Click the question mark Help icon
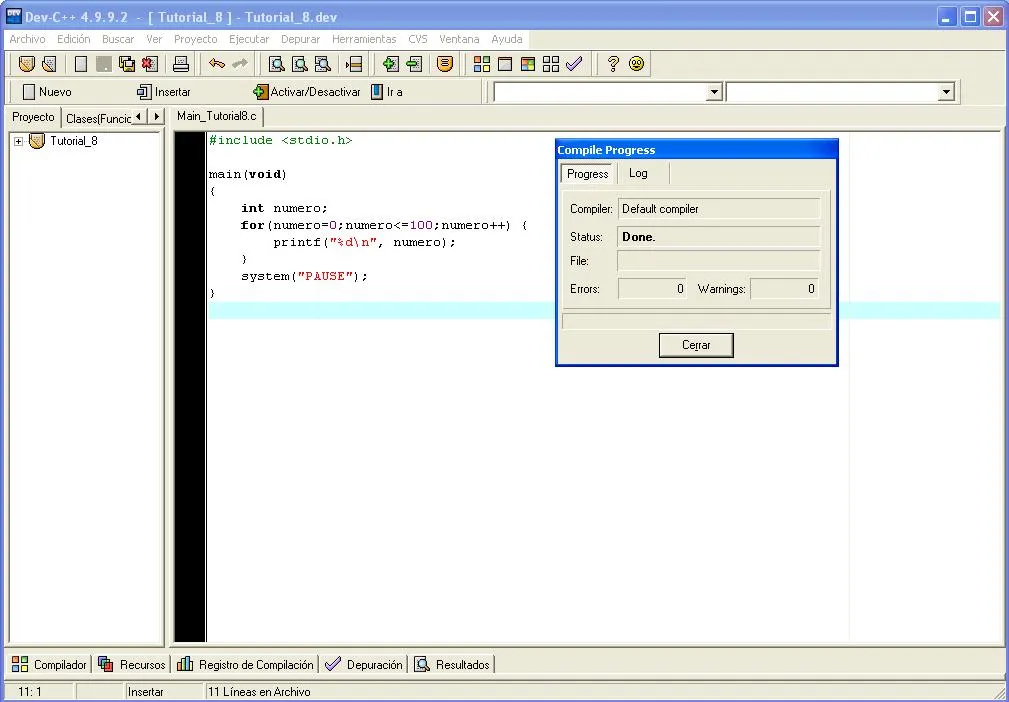The height and width of the screenshot is (702, 1009). pyautogui.click(x=613, y=64)
